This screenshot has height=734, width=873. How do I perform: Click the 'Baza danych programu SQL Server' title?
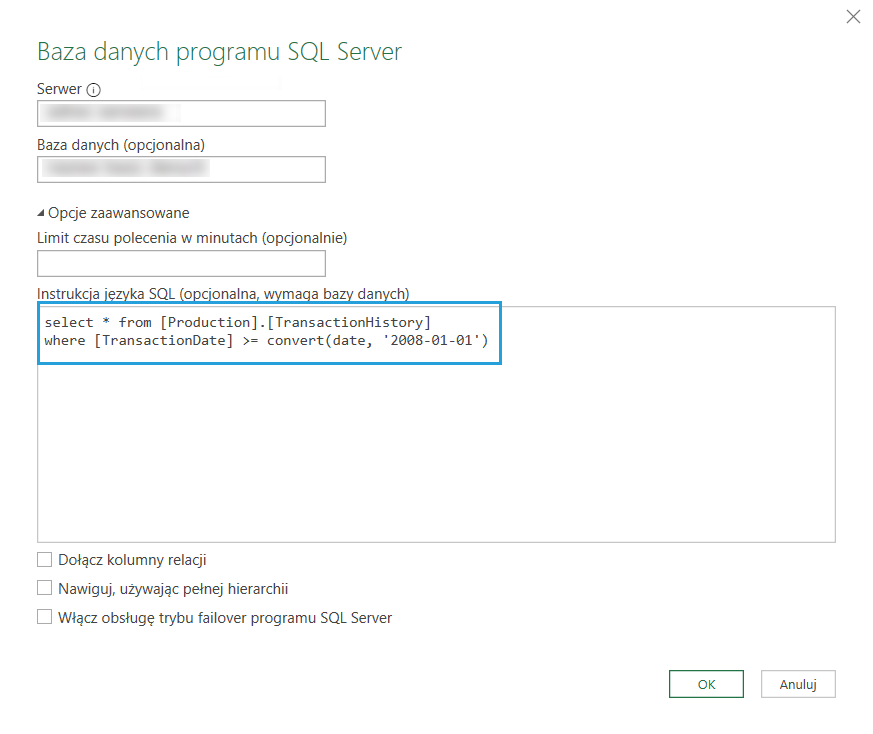[x=219, y=52]
